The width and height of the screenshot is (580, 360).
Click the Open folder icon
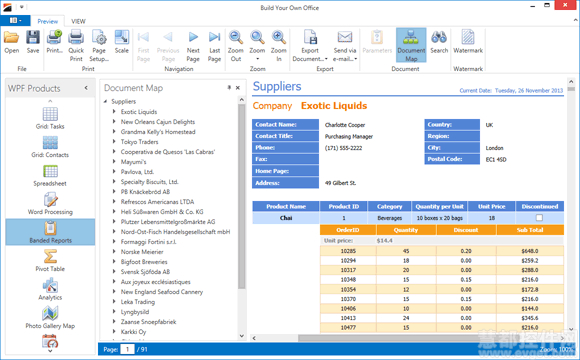pos(11,37)
